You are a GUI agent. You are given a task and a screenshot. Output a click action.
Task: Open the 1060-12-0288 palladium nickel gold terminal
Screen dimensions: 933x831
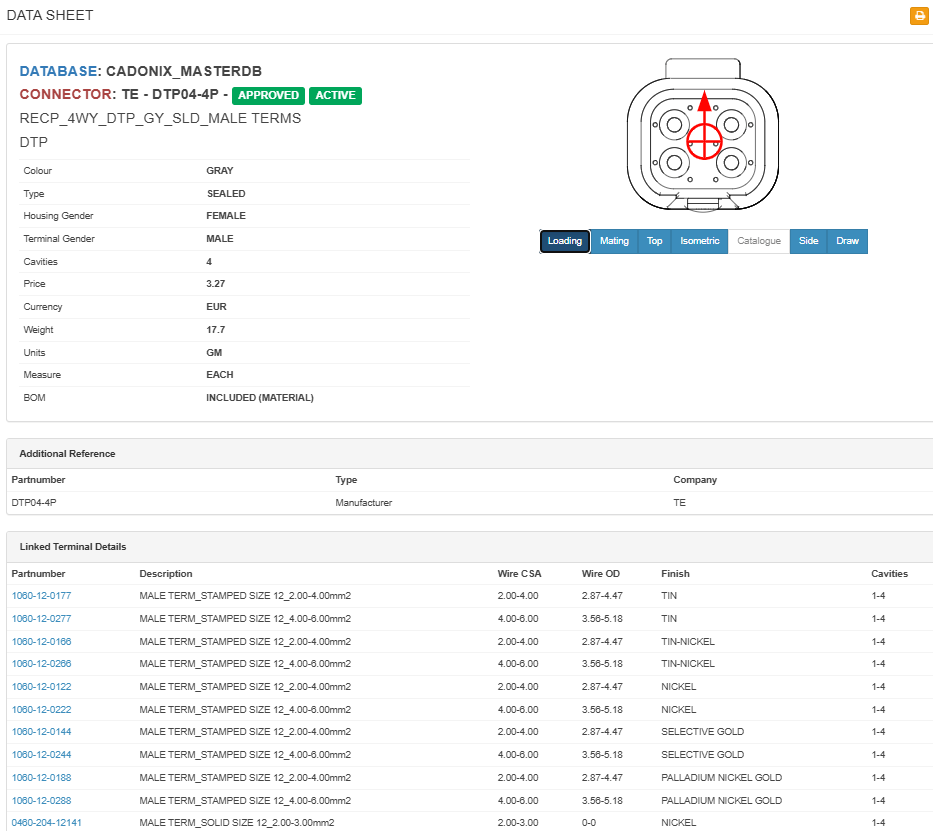(41, 800)
